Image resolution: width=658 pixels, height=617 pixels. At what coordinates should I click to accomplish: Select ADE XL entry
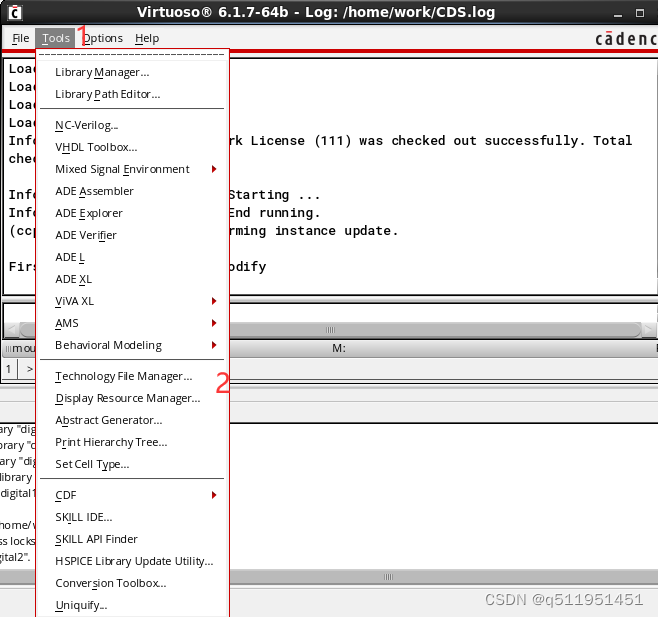coord(132,279)
